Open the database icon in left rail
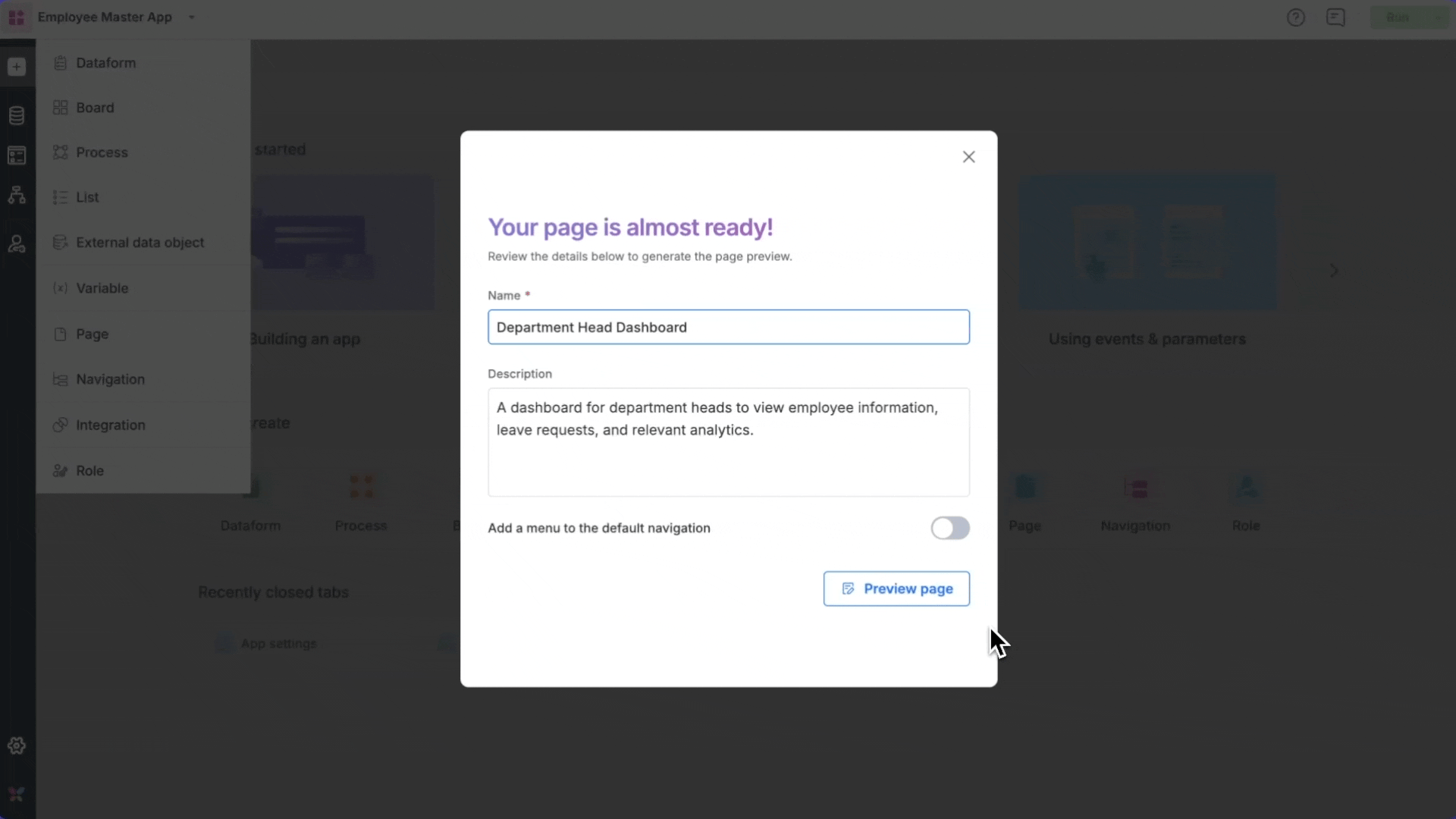This screenshot has width=1456, height=819. (x=17, y=115)
